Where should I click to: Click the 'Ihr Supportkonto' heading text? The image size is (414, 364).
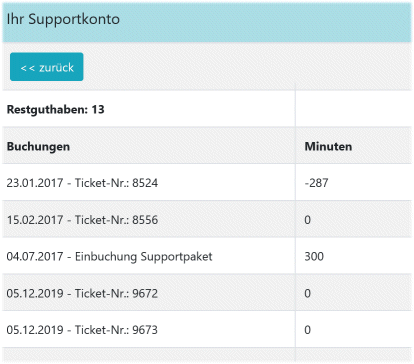pos(63,19)
